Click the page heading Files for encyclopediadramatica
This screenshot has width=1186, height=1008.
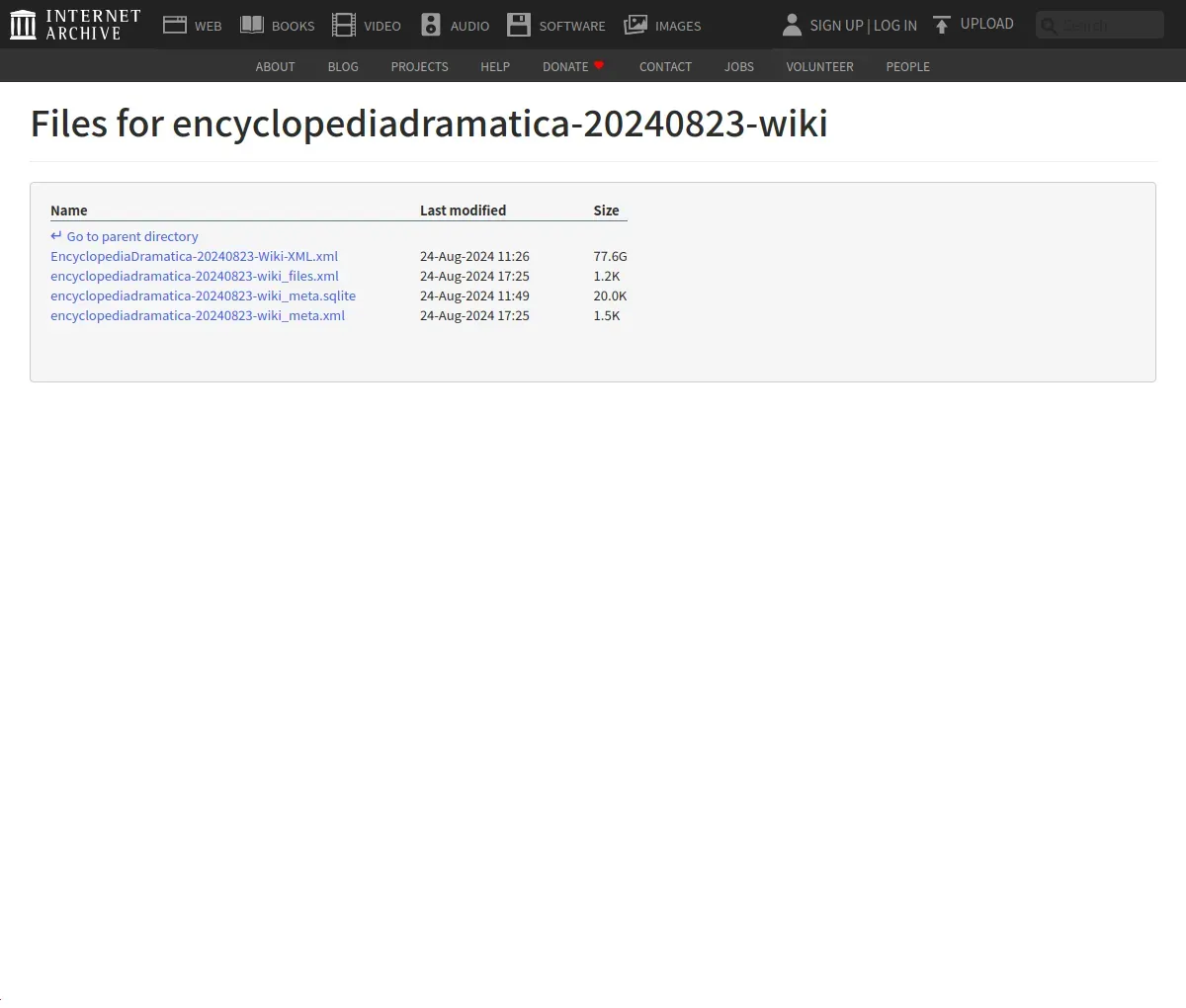click(x=429, y=125)
